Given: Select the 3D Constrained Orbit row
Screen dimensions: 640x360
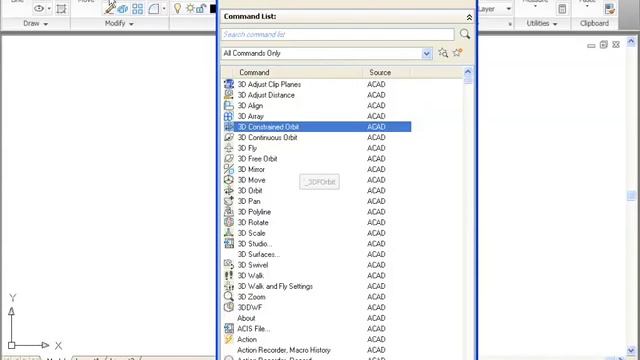Looking at the screenshot, I should click(x=317, y=127).
